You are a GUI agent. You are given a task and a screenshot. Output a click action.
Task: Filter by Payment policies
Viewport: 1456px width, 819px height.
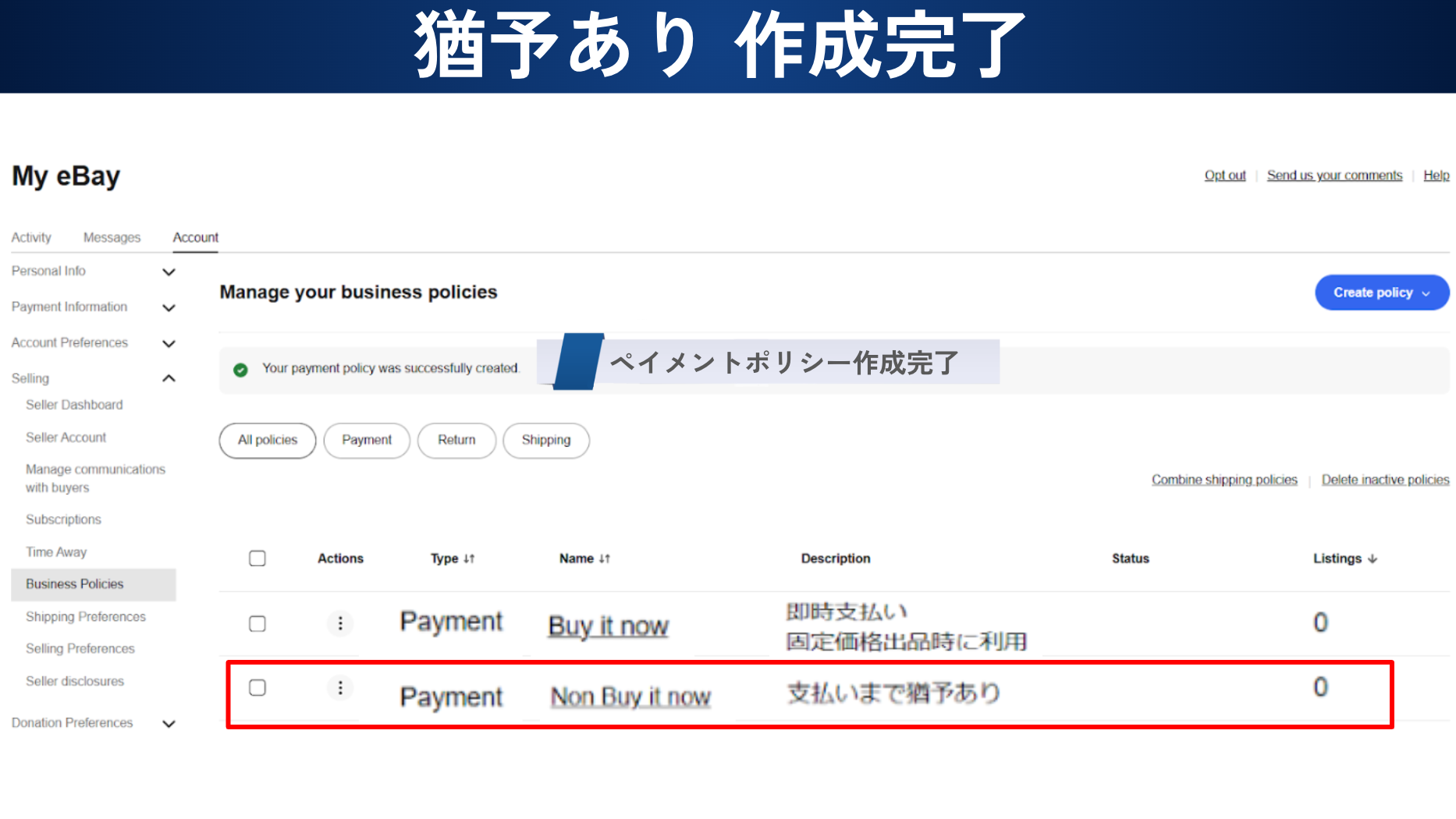click(x=367, y=441)
